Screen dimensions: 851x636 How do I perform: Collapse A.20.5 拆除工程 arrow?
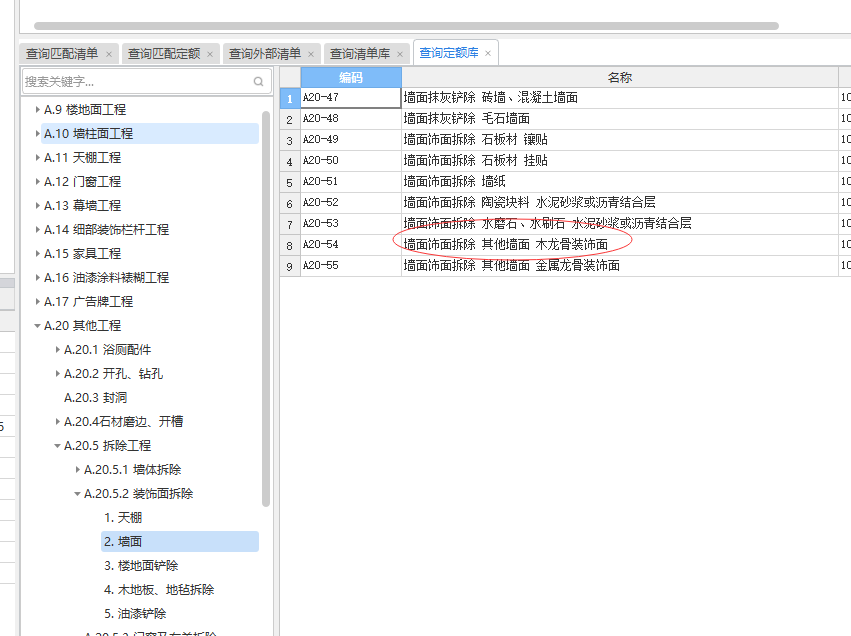pyautogui.click(x=58, y=446)
